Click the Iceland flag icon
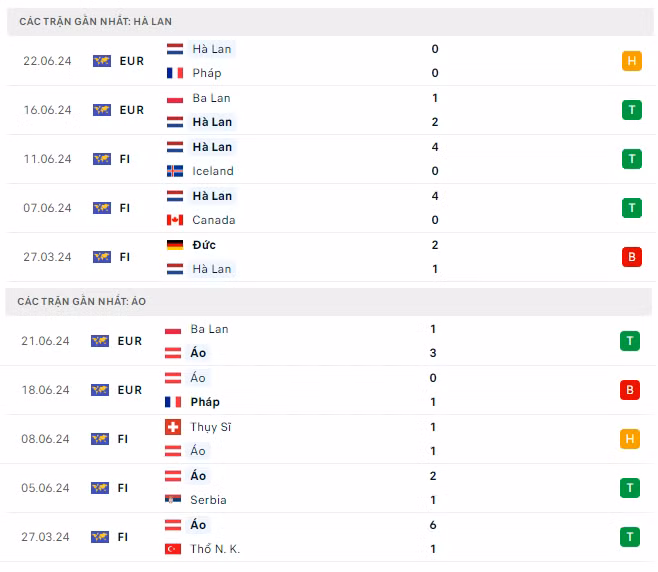The height and width of the screenshot is (572, 658). 175,171
